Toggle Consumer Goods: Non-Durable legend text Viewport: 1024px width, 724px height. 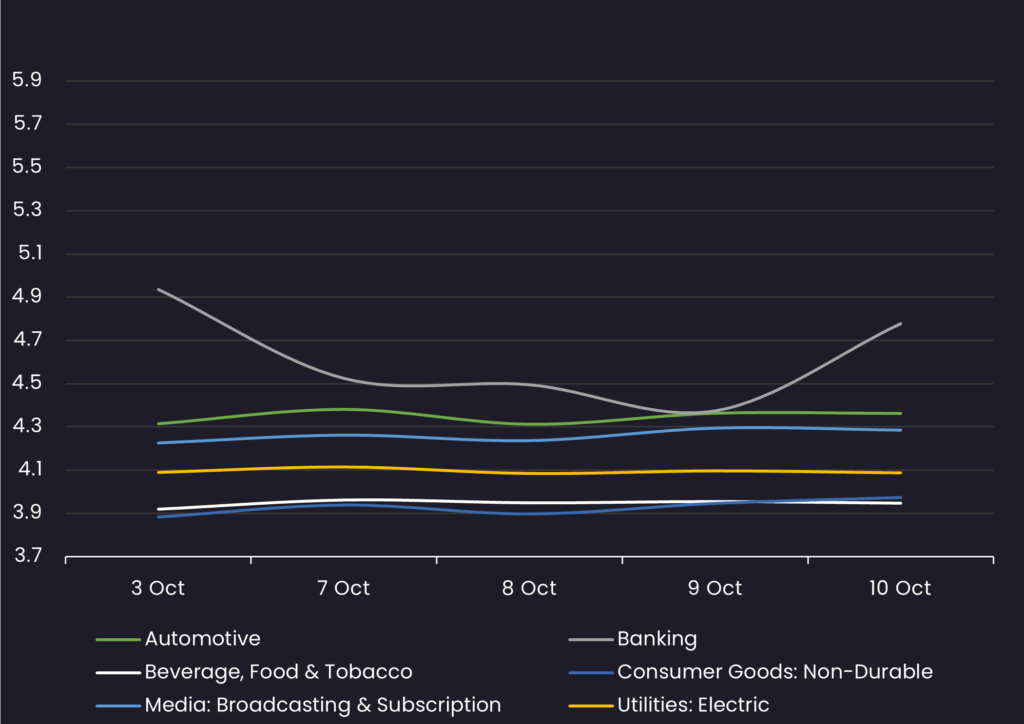click(x=774, y=671)
